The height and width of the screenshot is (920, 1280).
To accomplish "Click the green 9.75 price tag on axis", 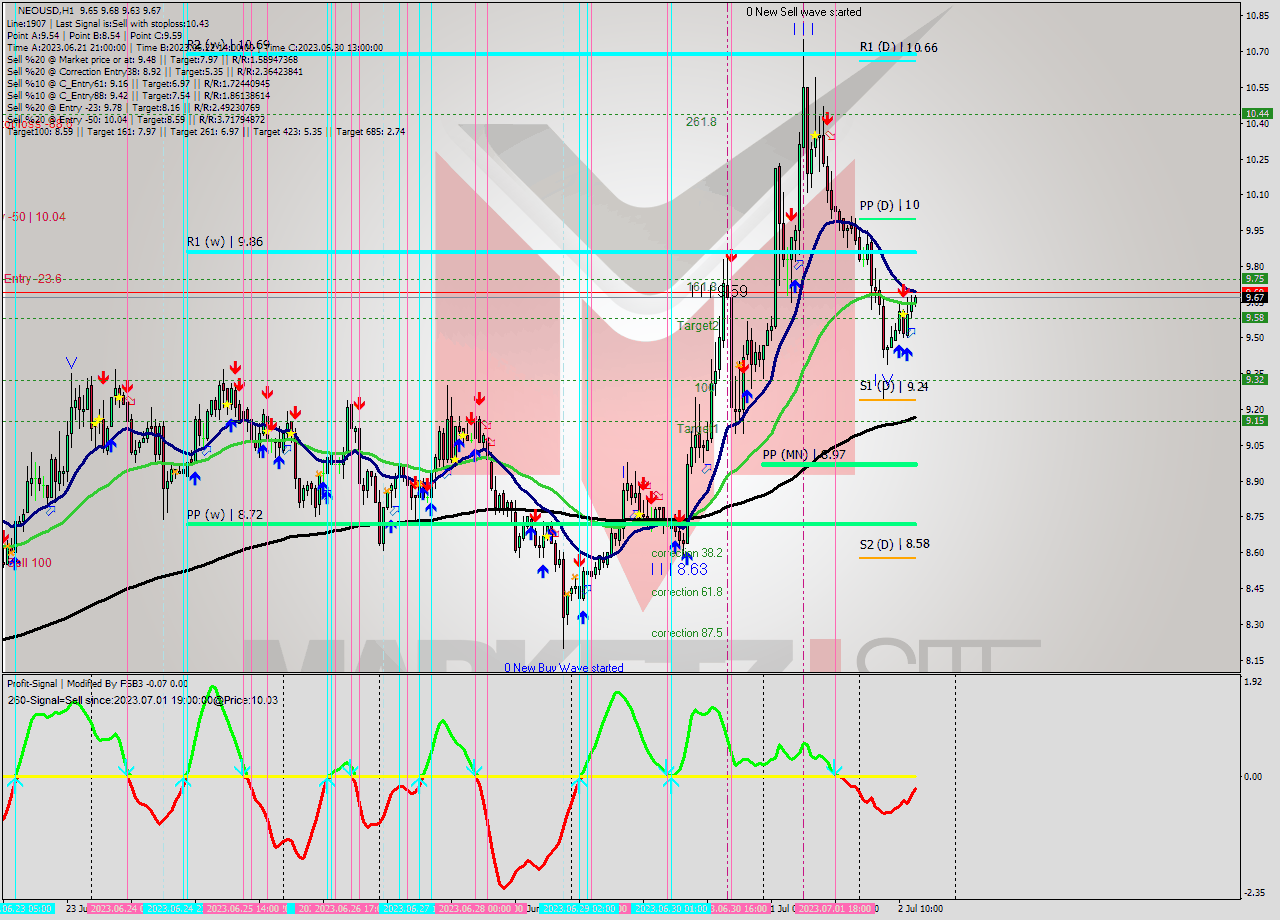I will click(x=1255, y=279).
